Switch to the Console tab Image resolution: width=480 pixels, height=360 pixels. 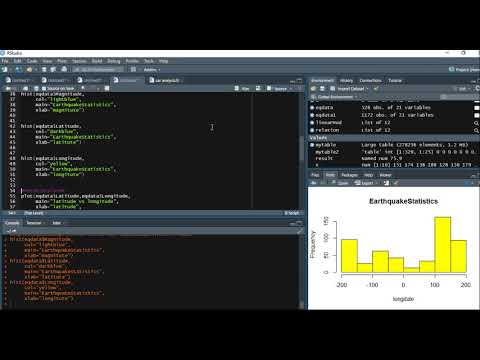coord(12,223)
